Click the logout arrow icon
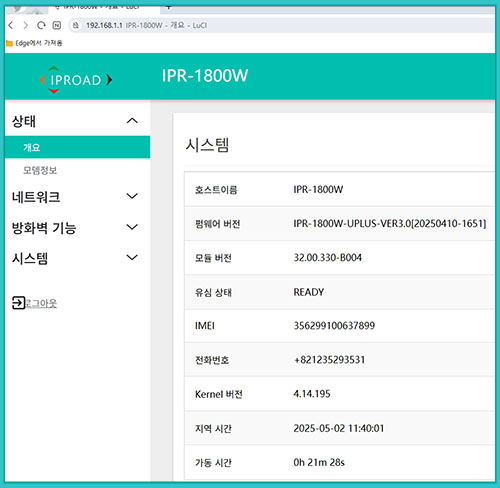 pos(18,303)
